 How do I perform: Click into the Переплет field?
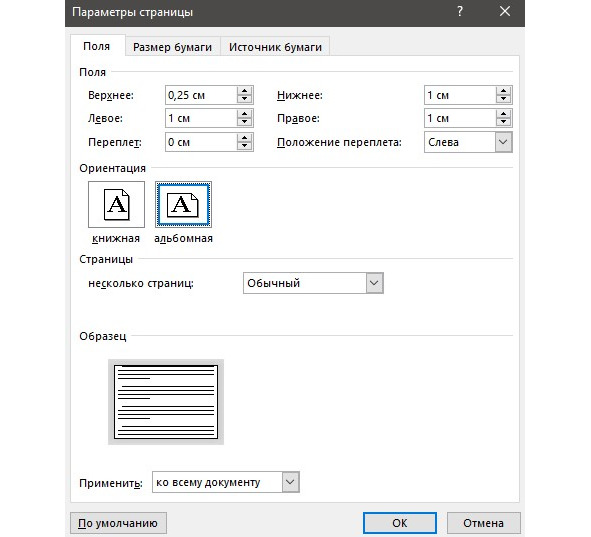pos(201,142)
